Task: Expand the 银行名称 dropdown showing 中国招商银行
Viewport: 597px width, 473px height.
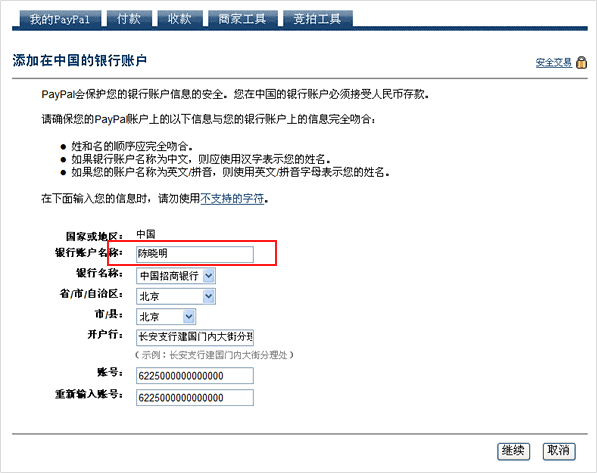Action: 176,276
